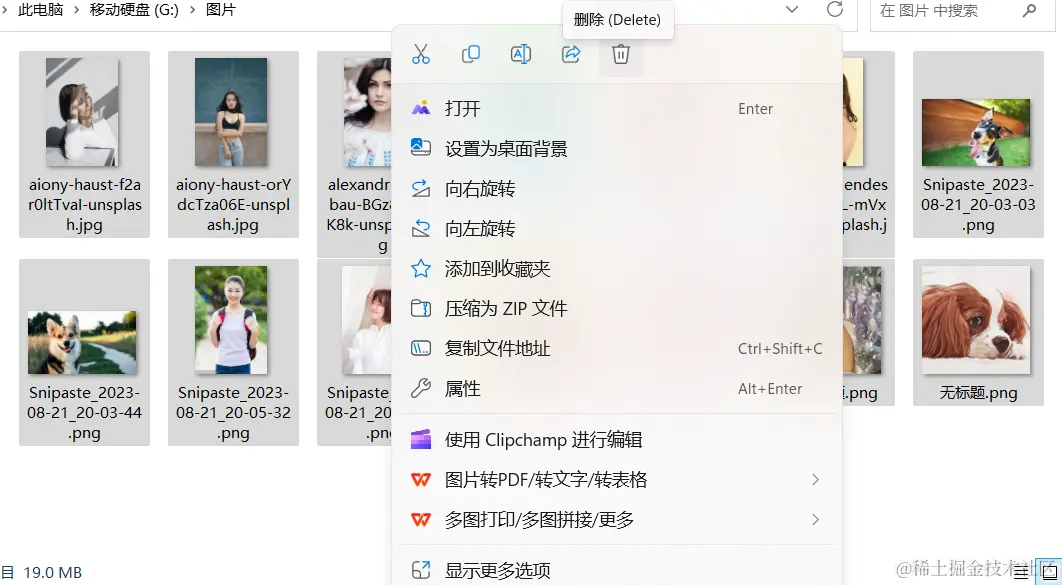Select the Cut icon in the context menu toolbar

tap(421, 54)
